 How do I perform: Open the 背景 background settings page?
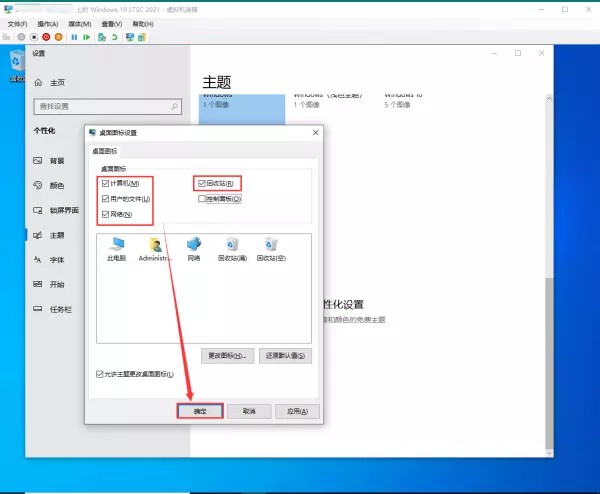click(x=57, y=161)
